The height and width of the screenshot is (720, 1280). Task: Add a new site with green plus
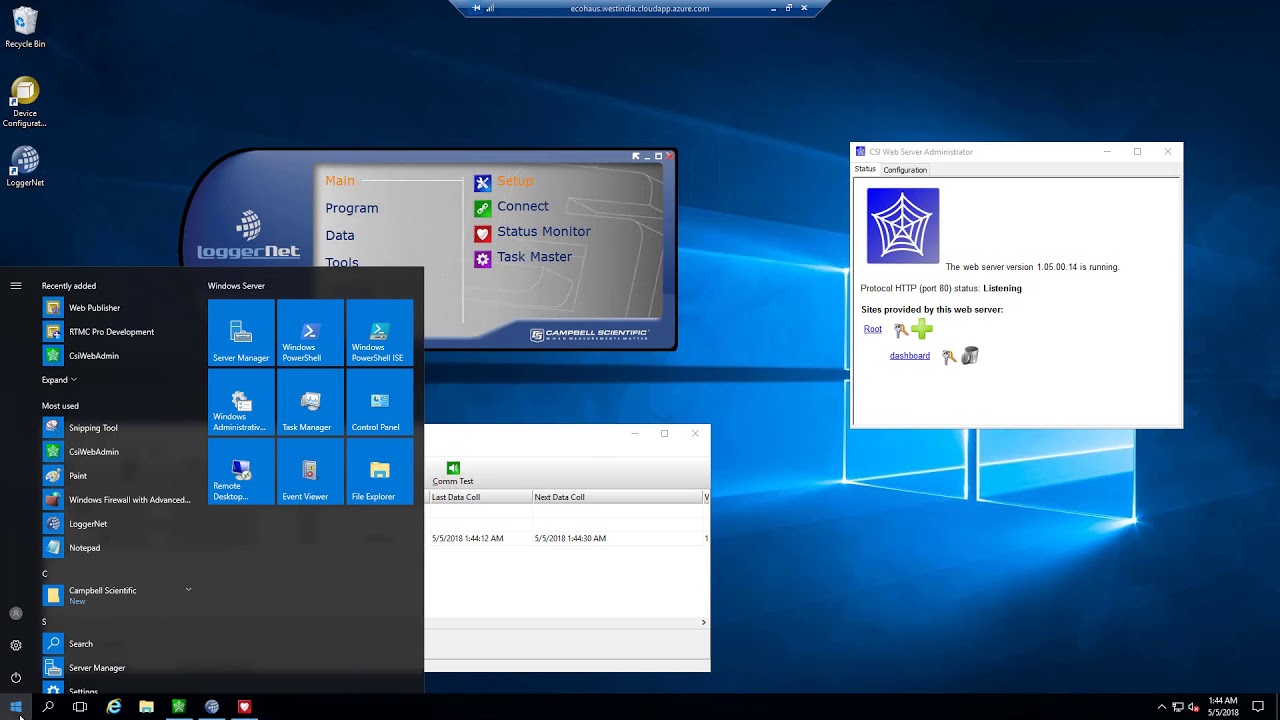click(x=922, y=329)
